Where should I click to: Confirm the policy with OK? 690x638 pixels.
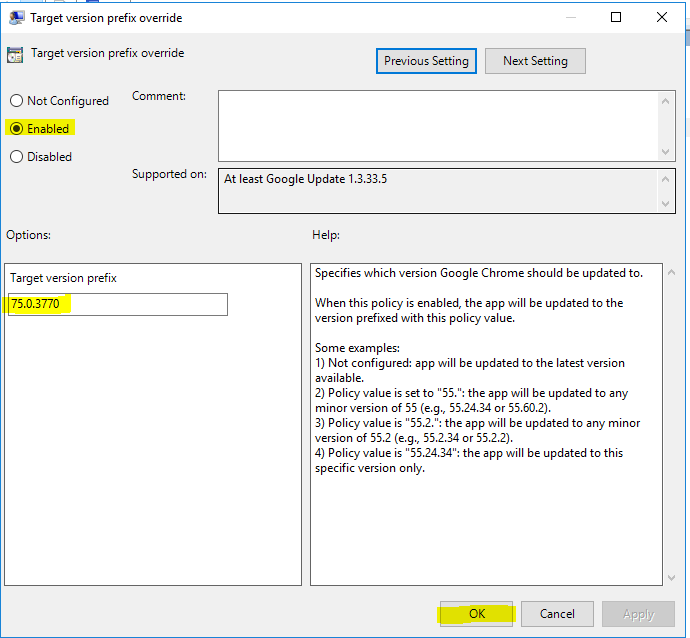click(477, 614)
